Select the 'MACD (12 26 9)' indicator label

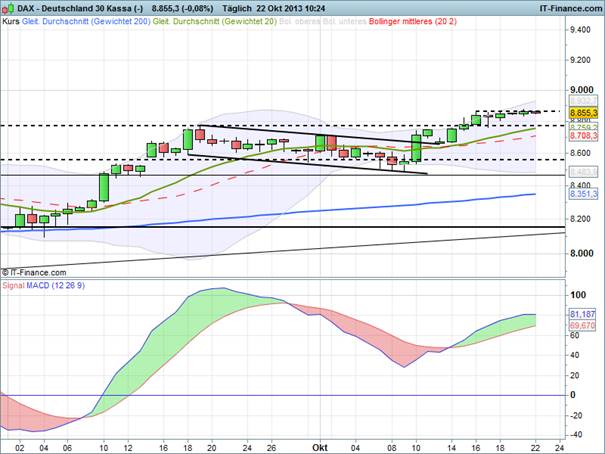56,286
